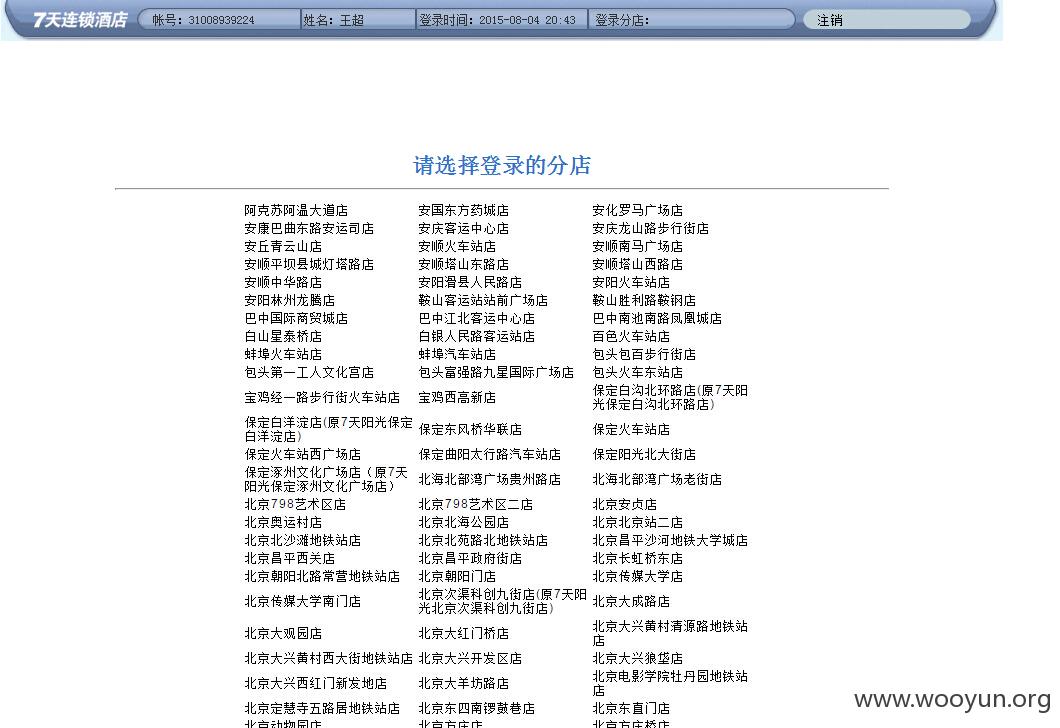Image resolution: width=1060 pixels, height=728 pixels.
Task: Open 安康巴曲东路安运司店 branch
Action: pyautogui.click(x=309, y=228)
